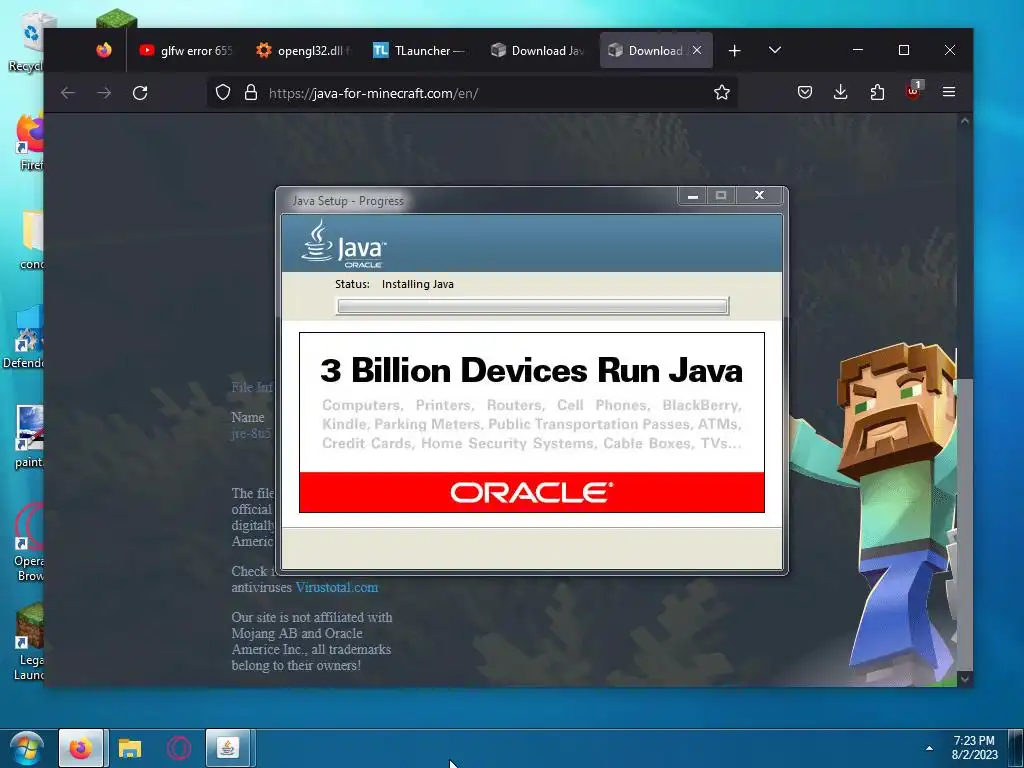Select the paint desktop shortcut
The image size is (1024, 768).
coord(29,436)
